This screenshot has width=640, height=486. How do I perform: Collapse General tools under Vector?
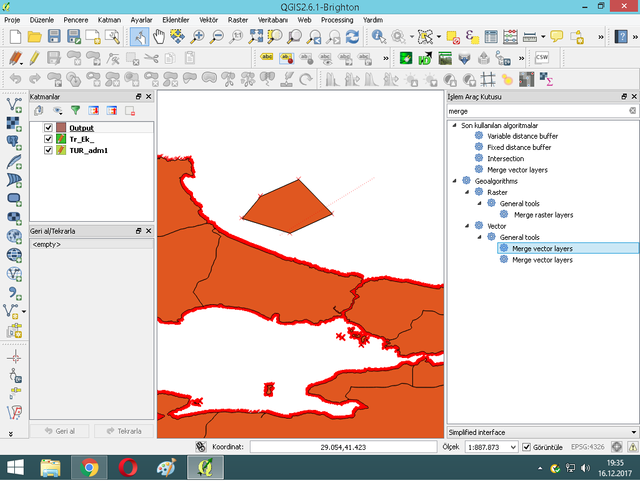coord(480,237)
